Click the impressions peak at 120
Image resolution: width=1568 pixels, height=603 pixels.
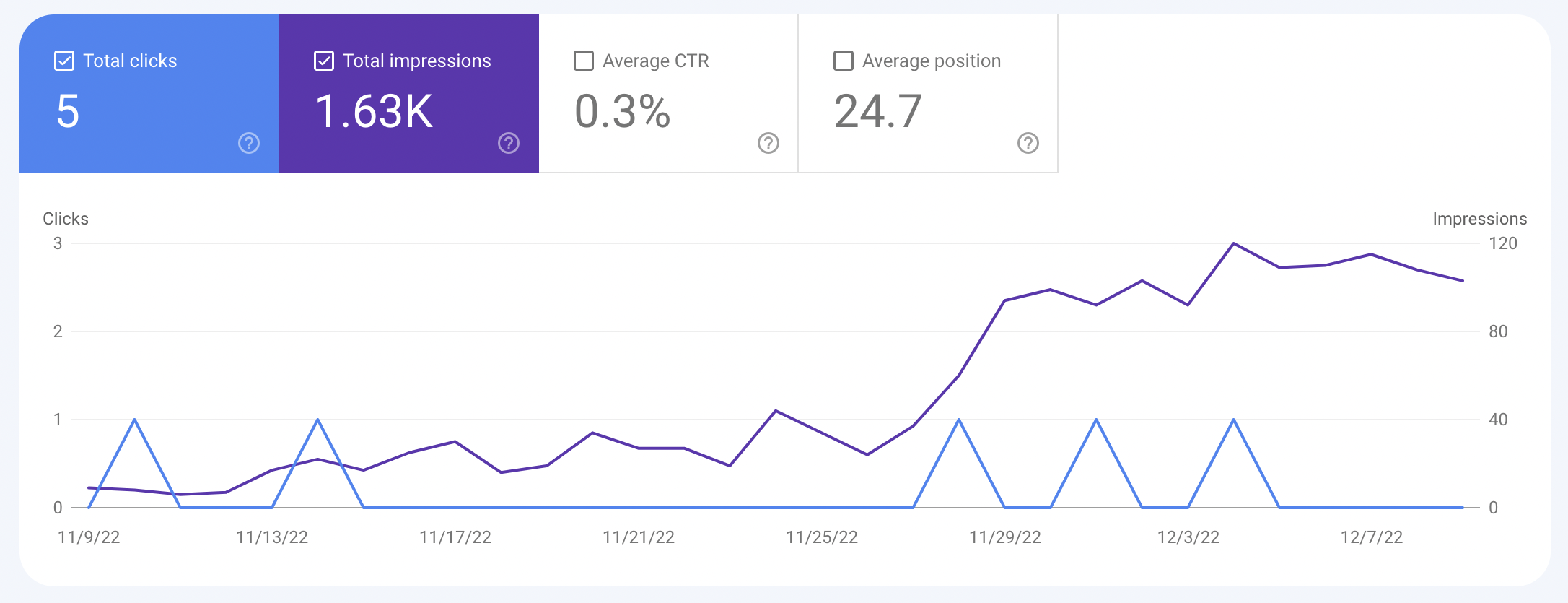pyautogui.click(x=1234, y=243)
